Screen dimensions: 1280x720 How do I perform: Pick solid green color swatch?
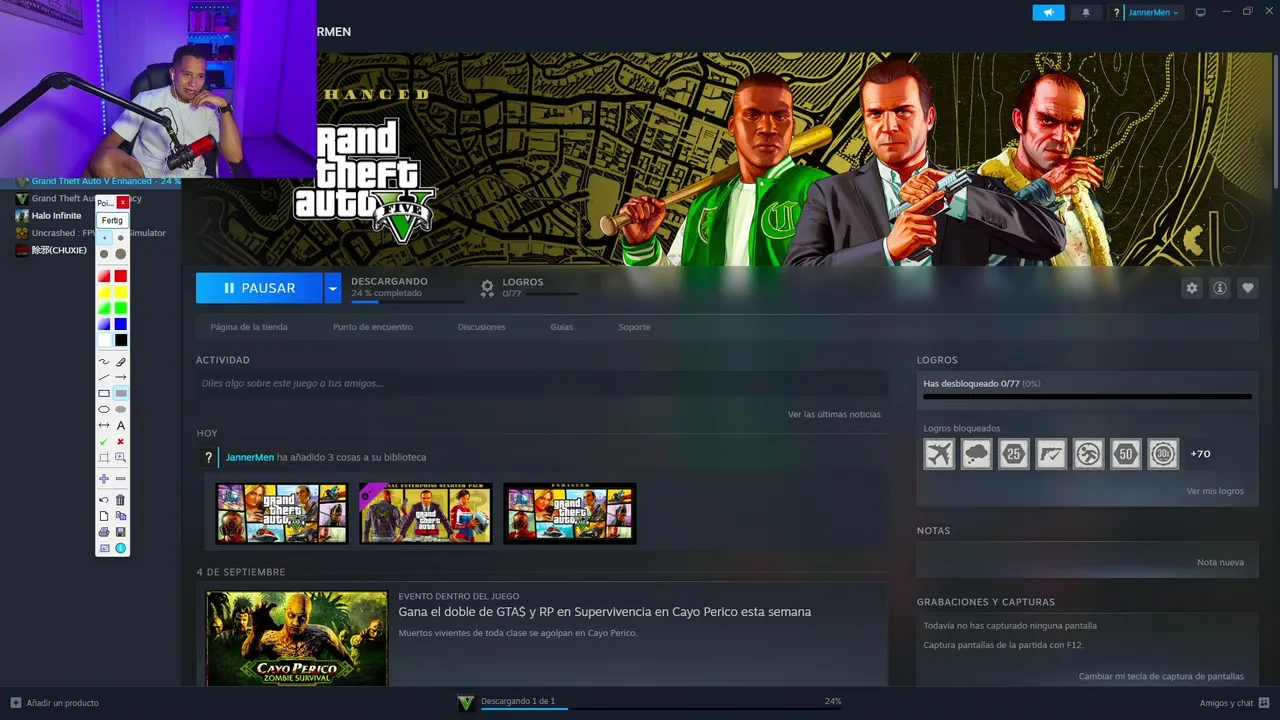coord(121,308)
